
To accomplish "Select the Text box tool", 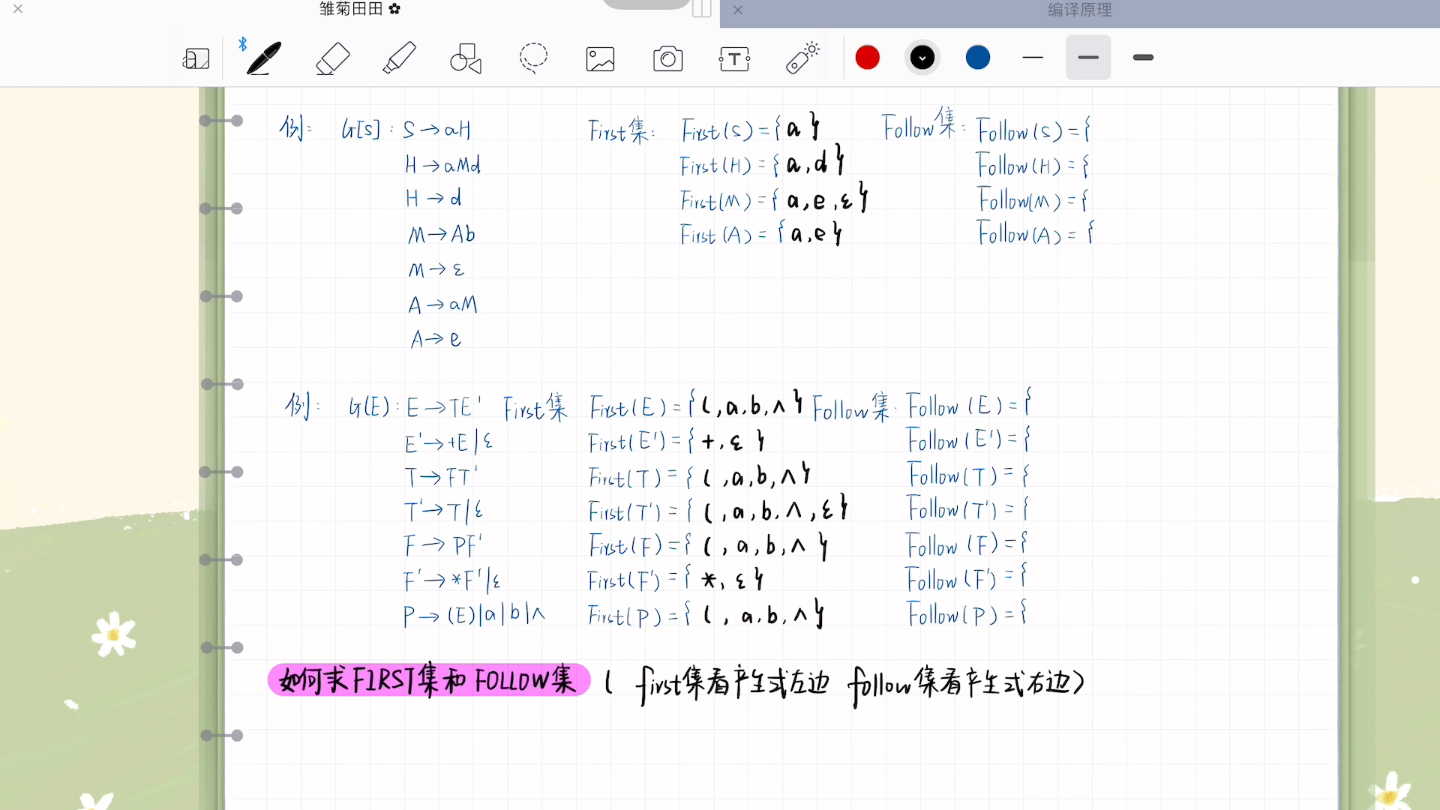I will click(734, 59).
